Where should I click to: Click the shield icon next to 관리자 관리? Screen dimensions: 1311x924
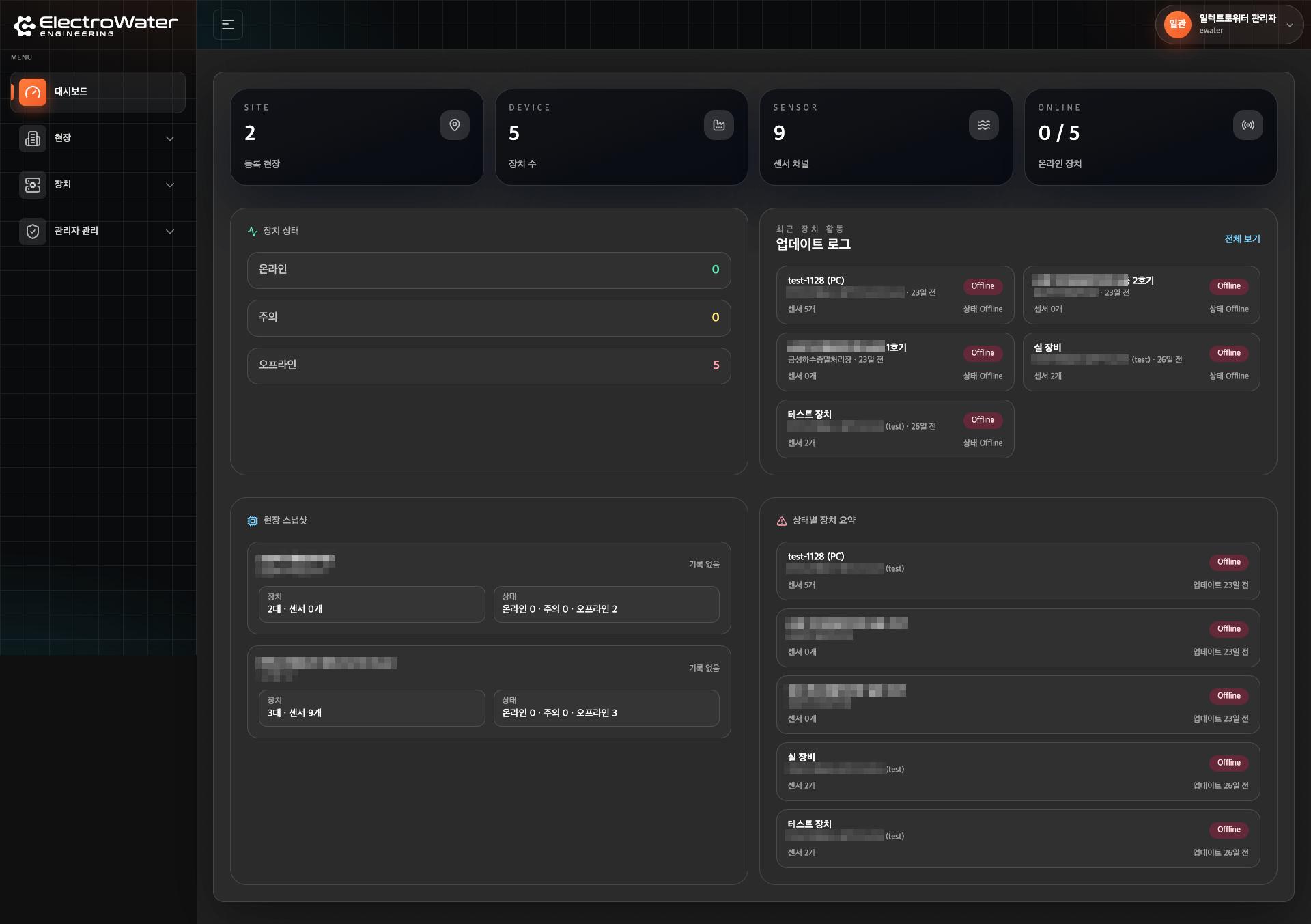[x=33, y=231]
